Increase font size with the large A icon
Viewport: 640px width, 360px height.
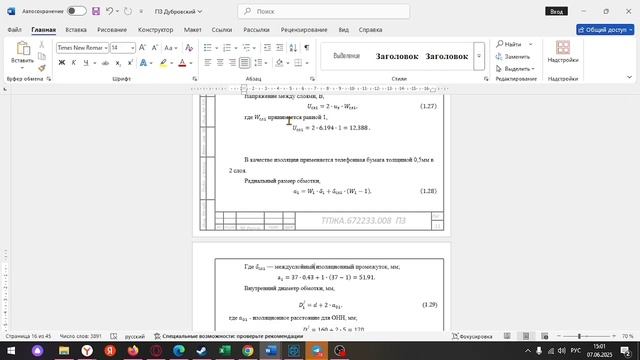click(142, 48)
